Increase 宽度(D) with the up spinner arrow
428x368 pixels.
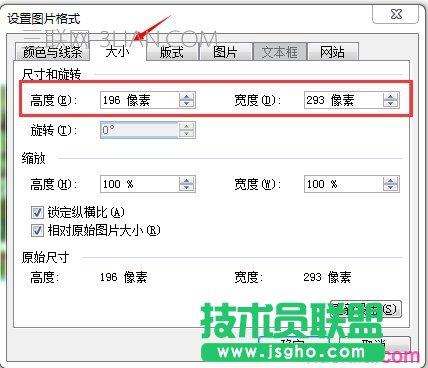pos(391,96)
